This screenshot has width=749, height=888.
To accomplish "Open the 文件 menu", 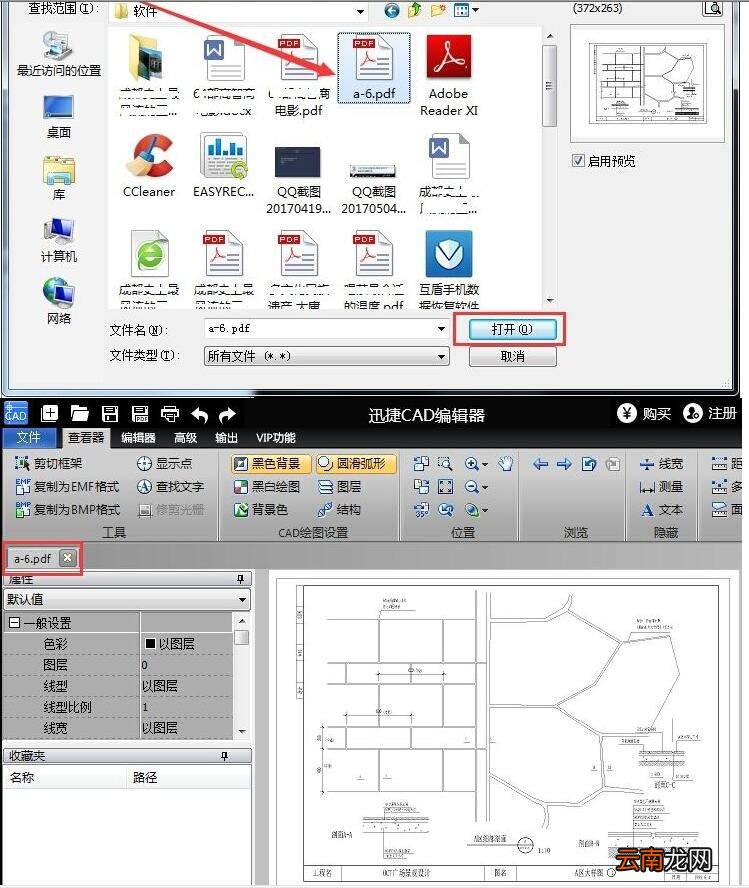I will (29, 437).
